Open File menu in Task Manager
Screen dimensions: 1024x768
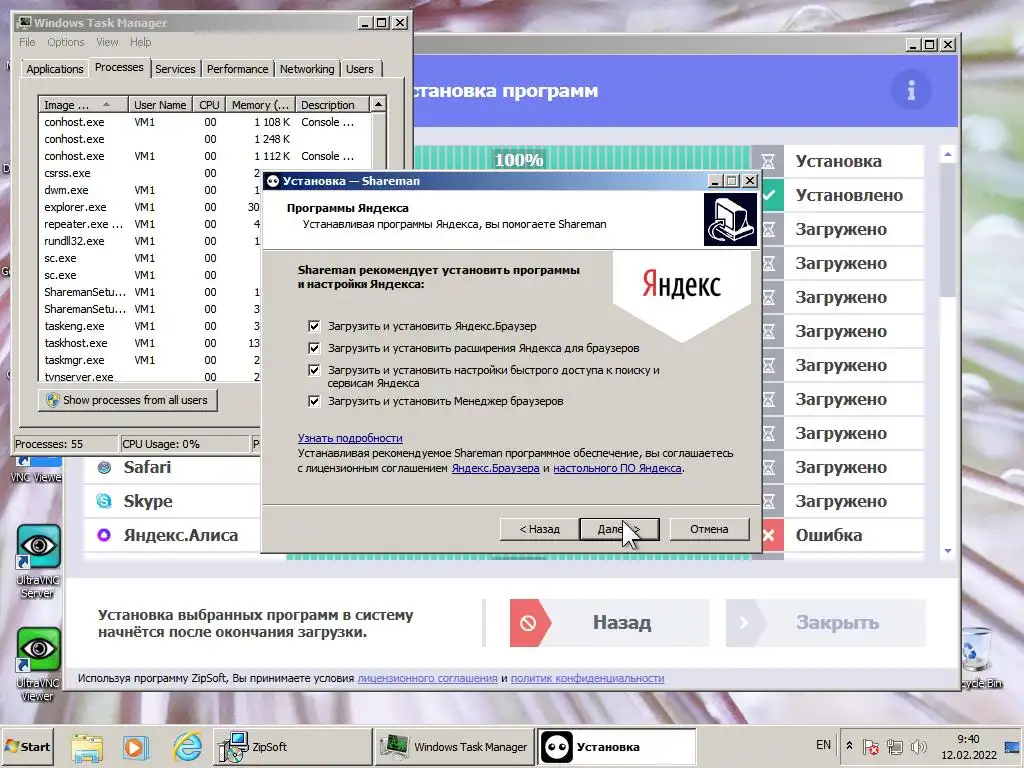(27, 42)
